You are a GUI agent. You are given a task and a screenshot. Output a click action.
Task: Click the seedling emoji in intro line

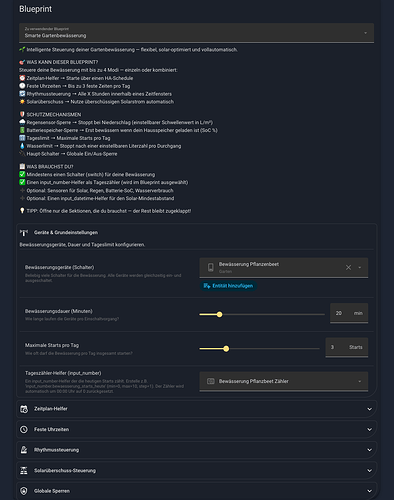22,50
